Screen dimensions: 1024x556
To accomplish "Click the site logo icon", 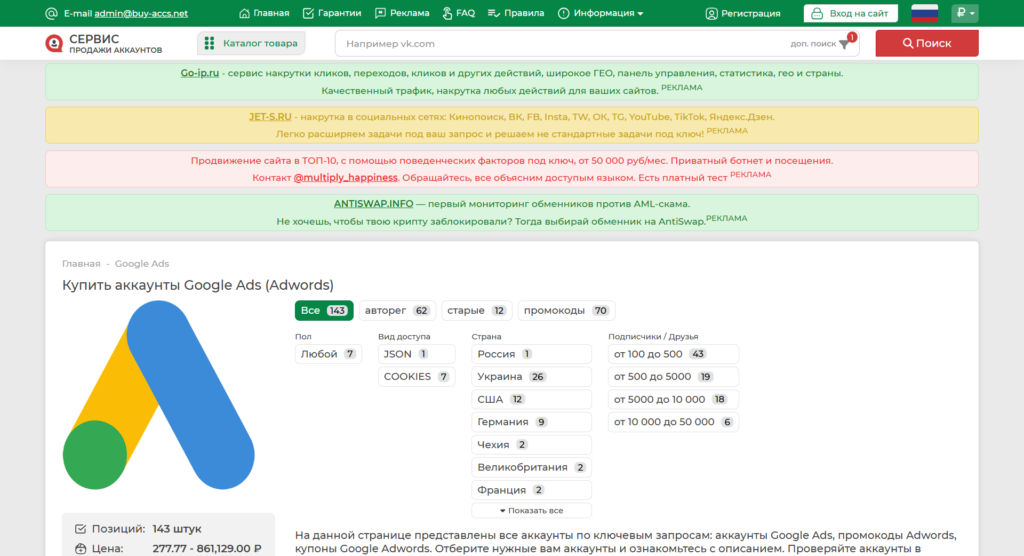I will [54, 43].
